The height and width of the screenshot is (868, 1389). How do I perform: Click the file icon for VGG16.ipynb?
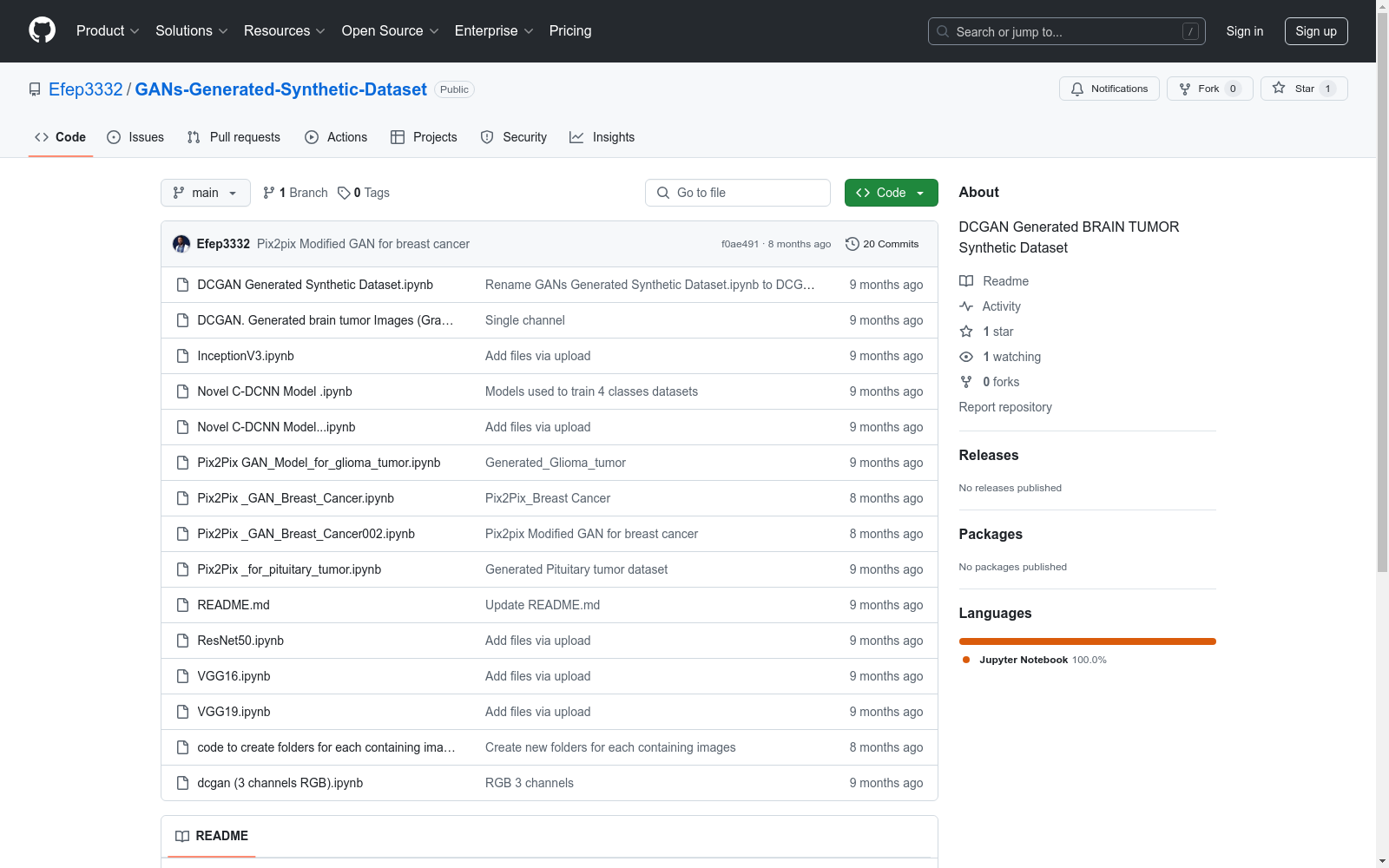[x=182, y=676]
